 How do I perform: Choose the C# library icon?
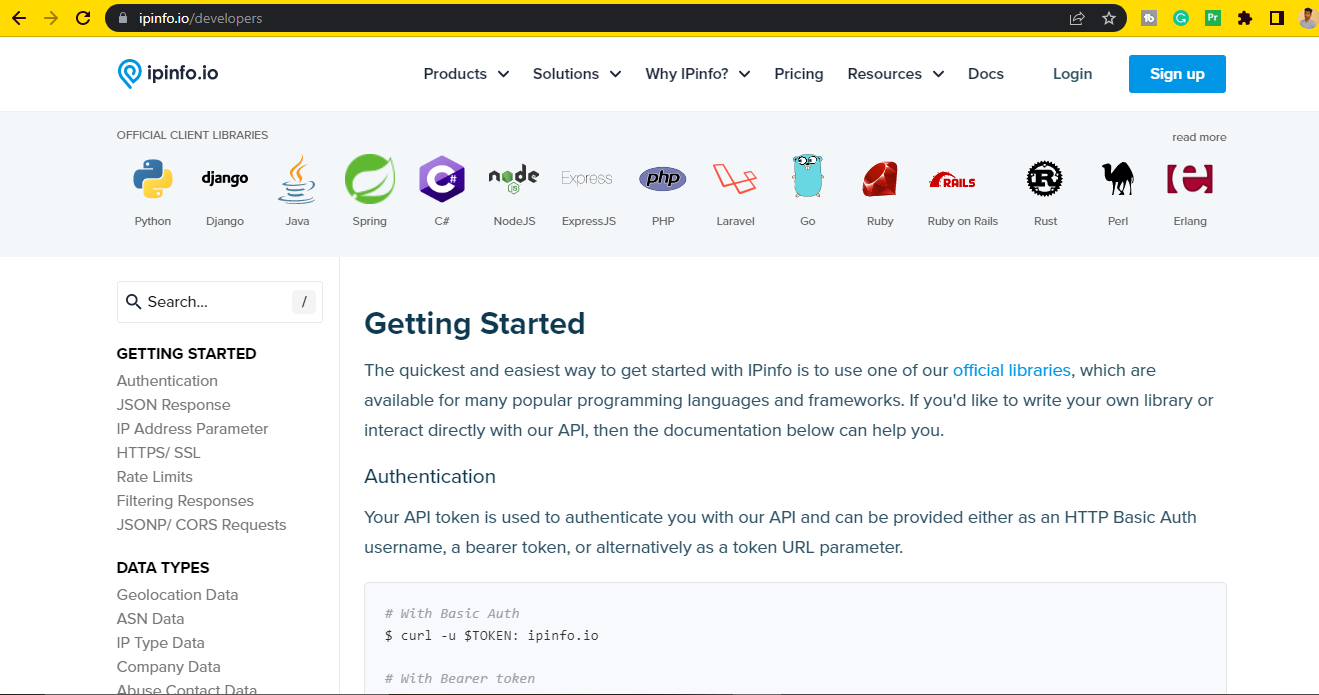click(442, 180)
